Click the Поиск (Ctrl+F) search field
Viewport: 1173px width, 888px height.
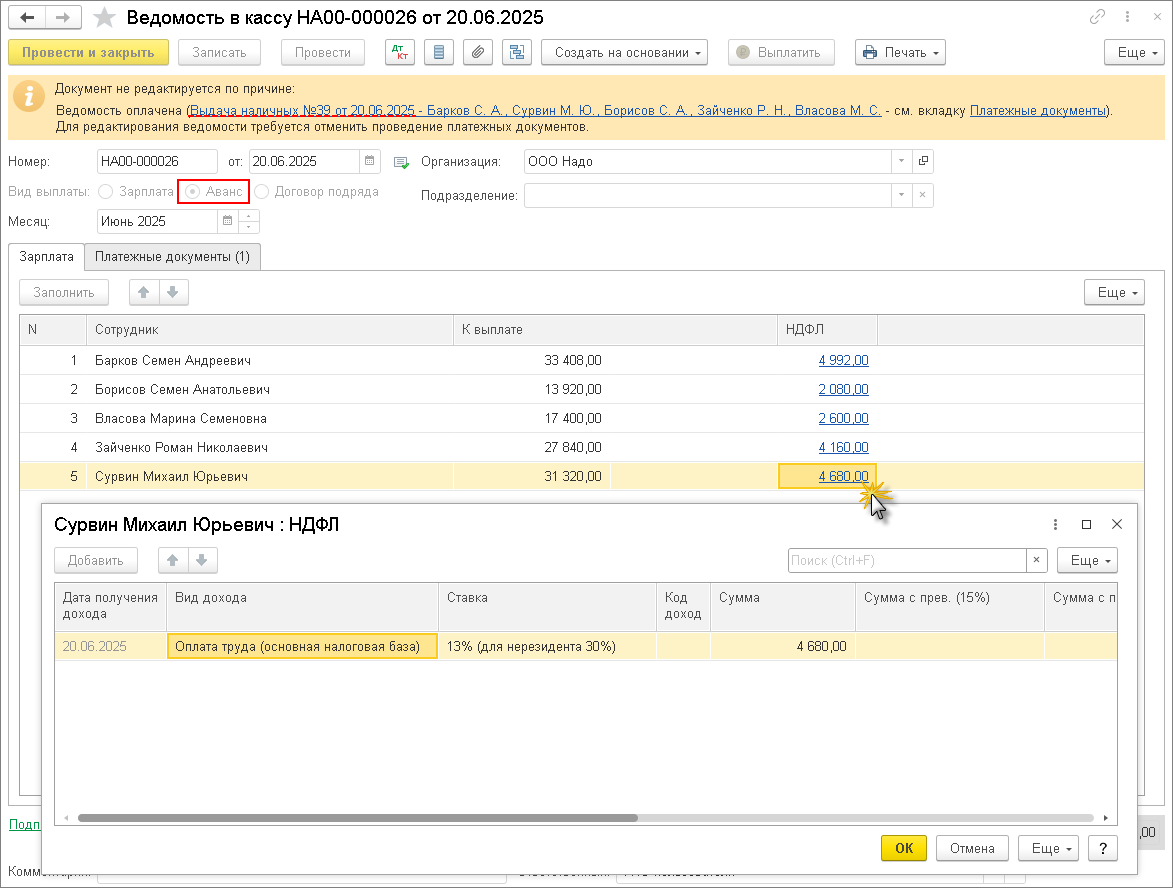(x=906, y=561)
